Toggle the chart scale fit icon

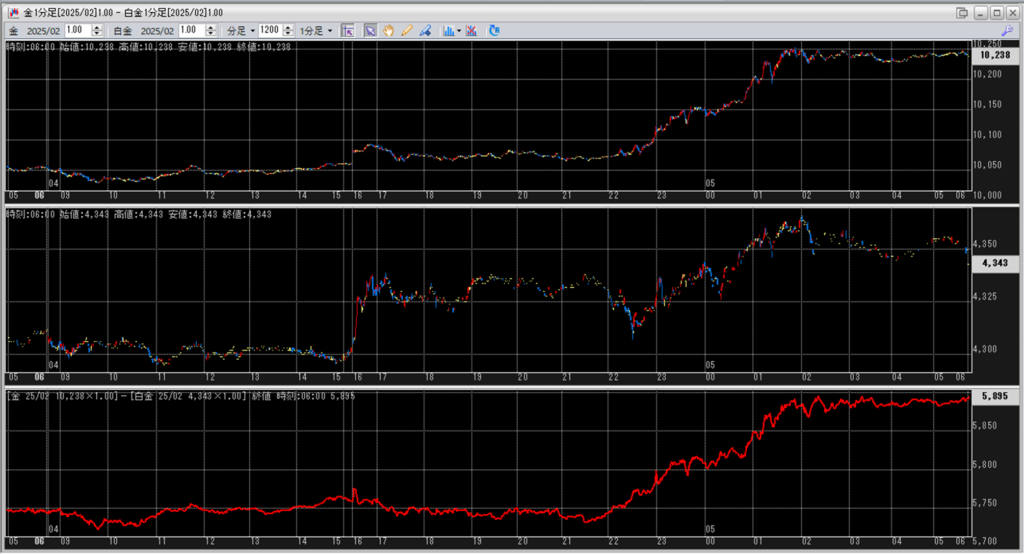[348, 31]
